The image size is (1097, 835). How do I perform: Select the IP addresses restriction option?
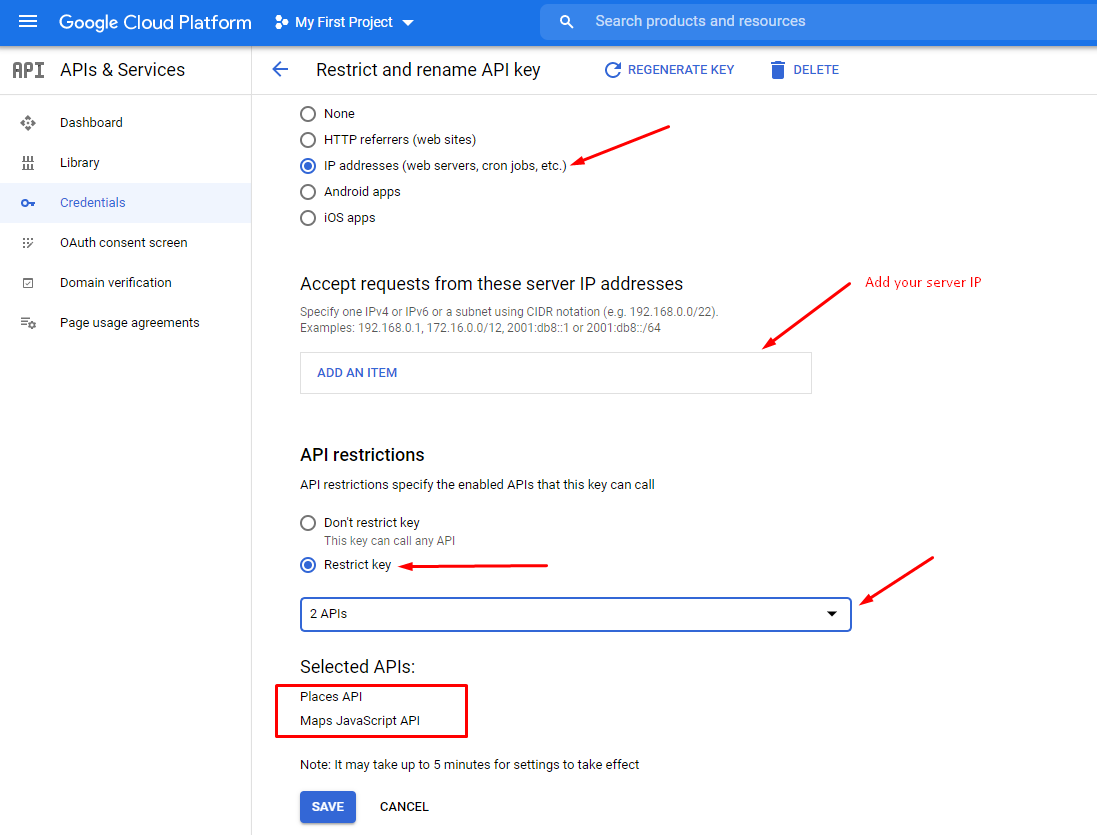[x=308, y=166]
